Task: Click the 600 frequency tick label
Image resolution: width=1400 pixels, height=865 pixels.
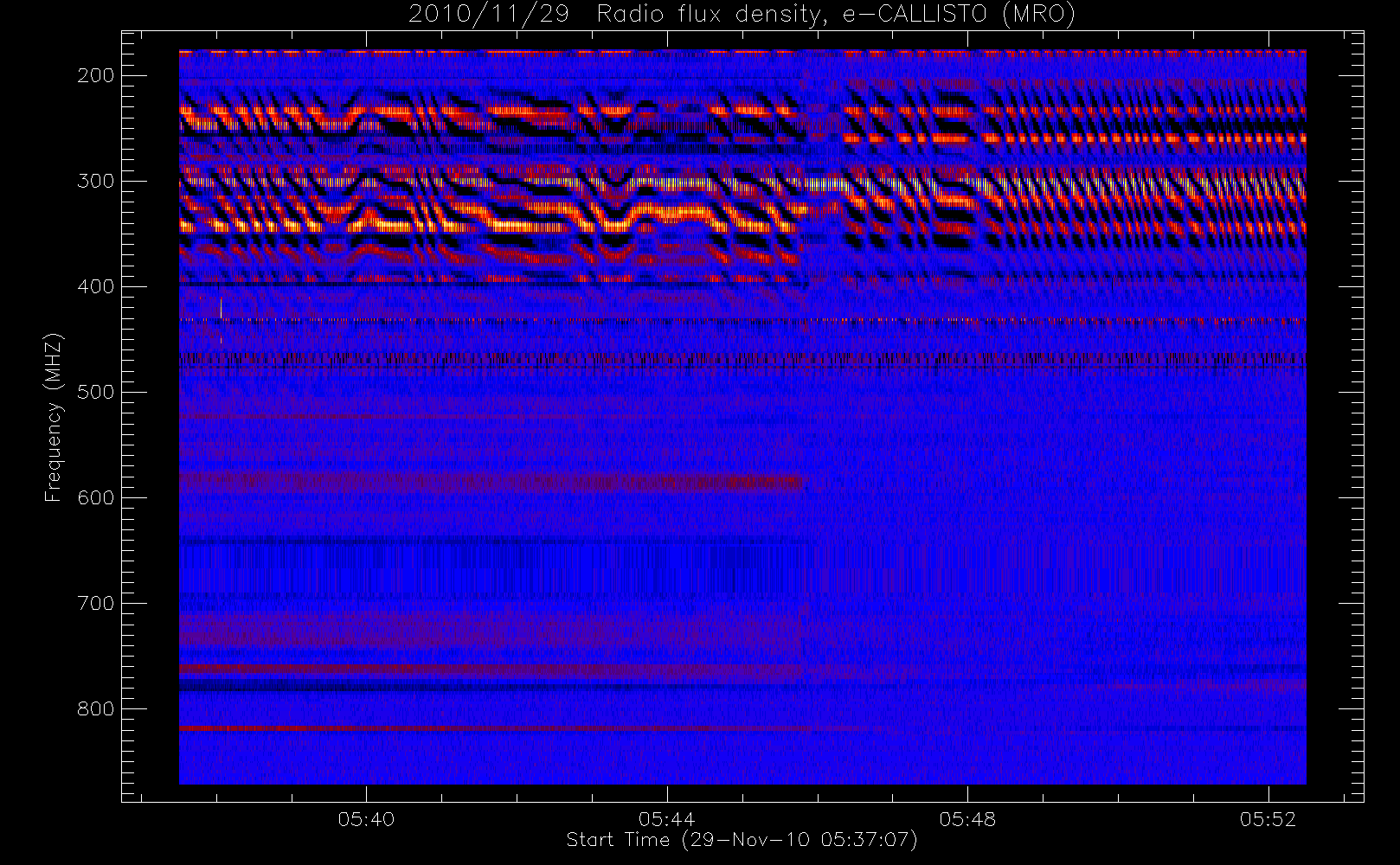Action: (x=95, y=498)
